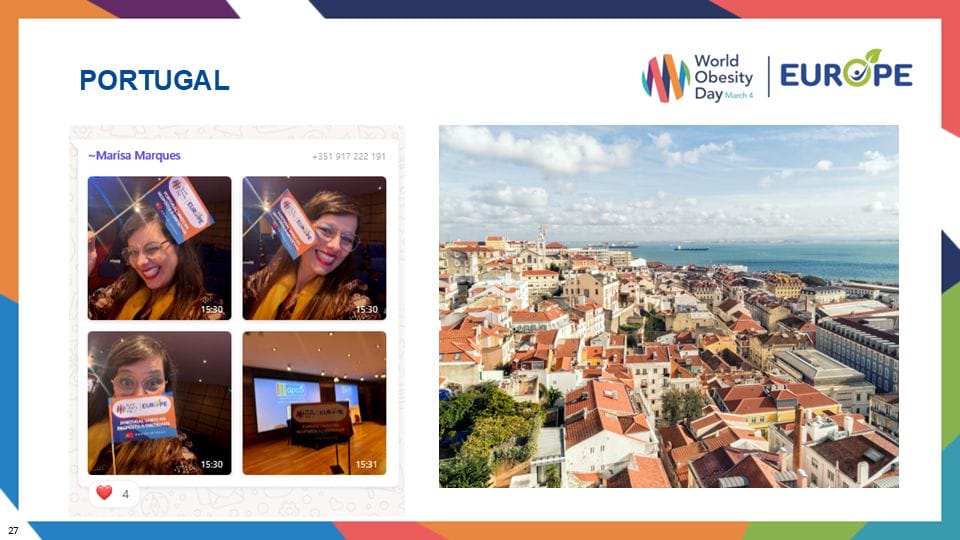This screenshot has height=540, width=960.
Task: Click the white church tower in Lisbon photo
Action: click(x=541, y=240)
